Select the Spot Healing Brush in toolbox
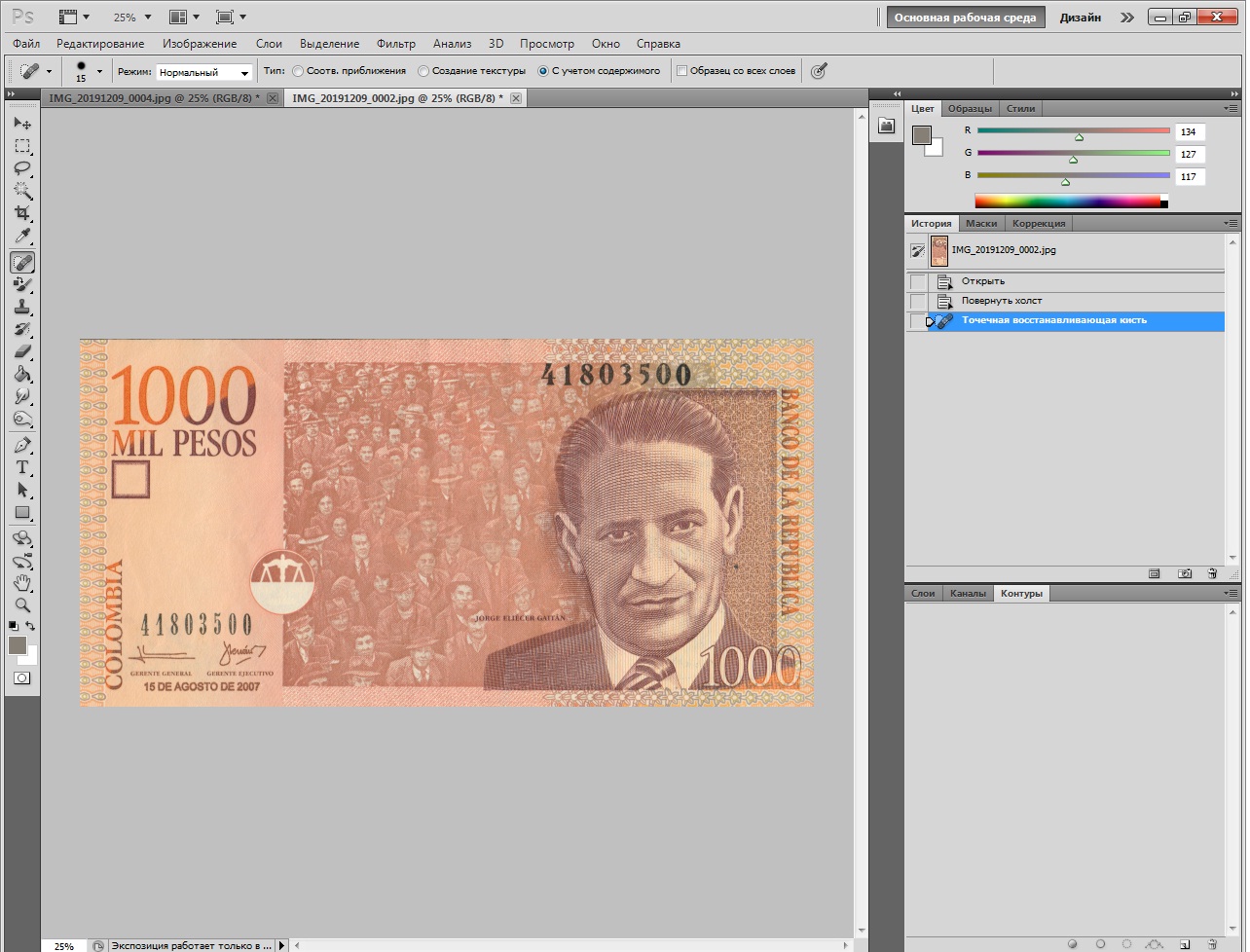 point(22,262)
